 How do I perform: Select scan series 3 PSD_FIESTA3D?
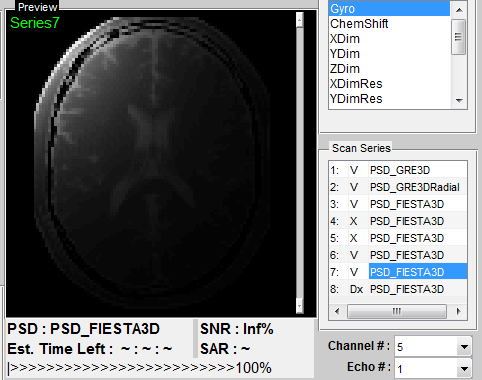398,204
